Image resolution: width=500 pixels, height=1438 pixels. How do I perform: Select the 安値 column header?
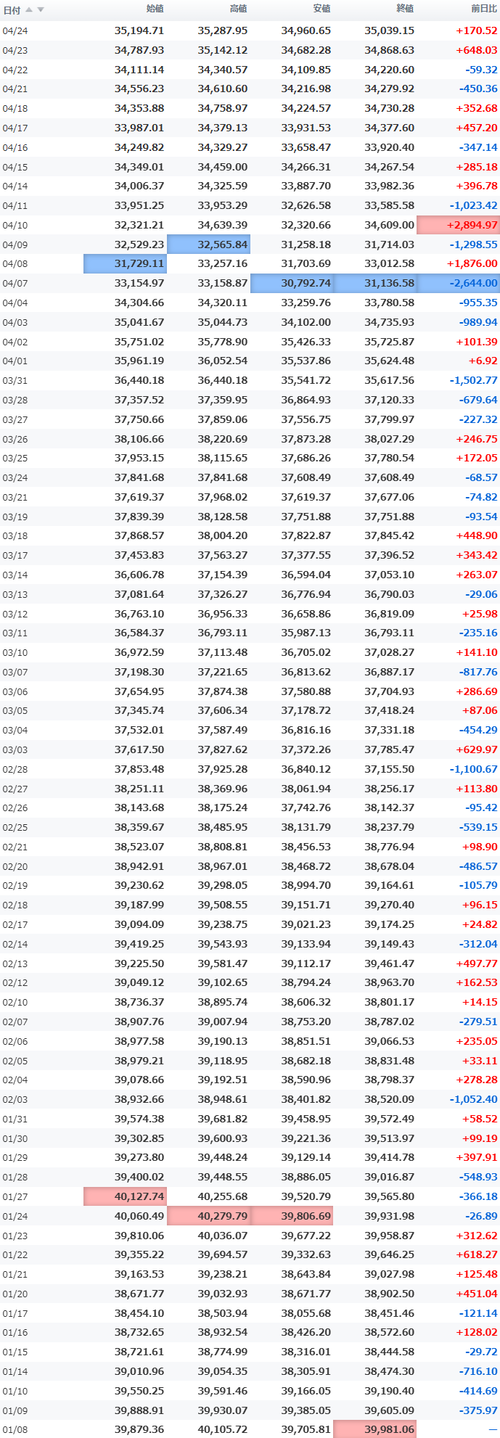pos(321,9)
